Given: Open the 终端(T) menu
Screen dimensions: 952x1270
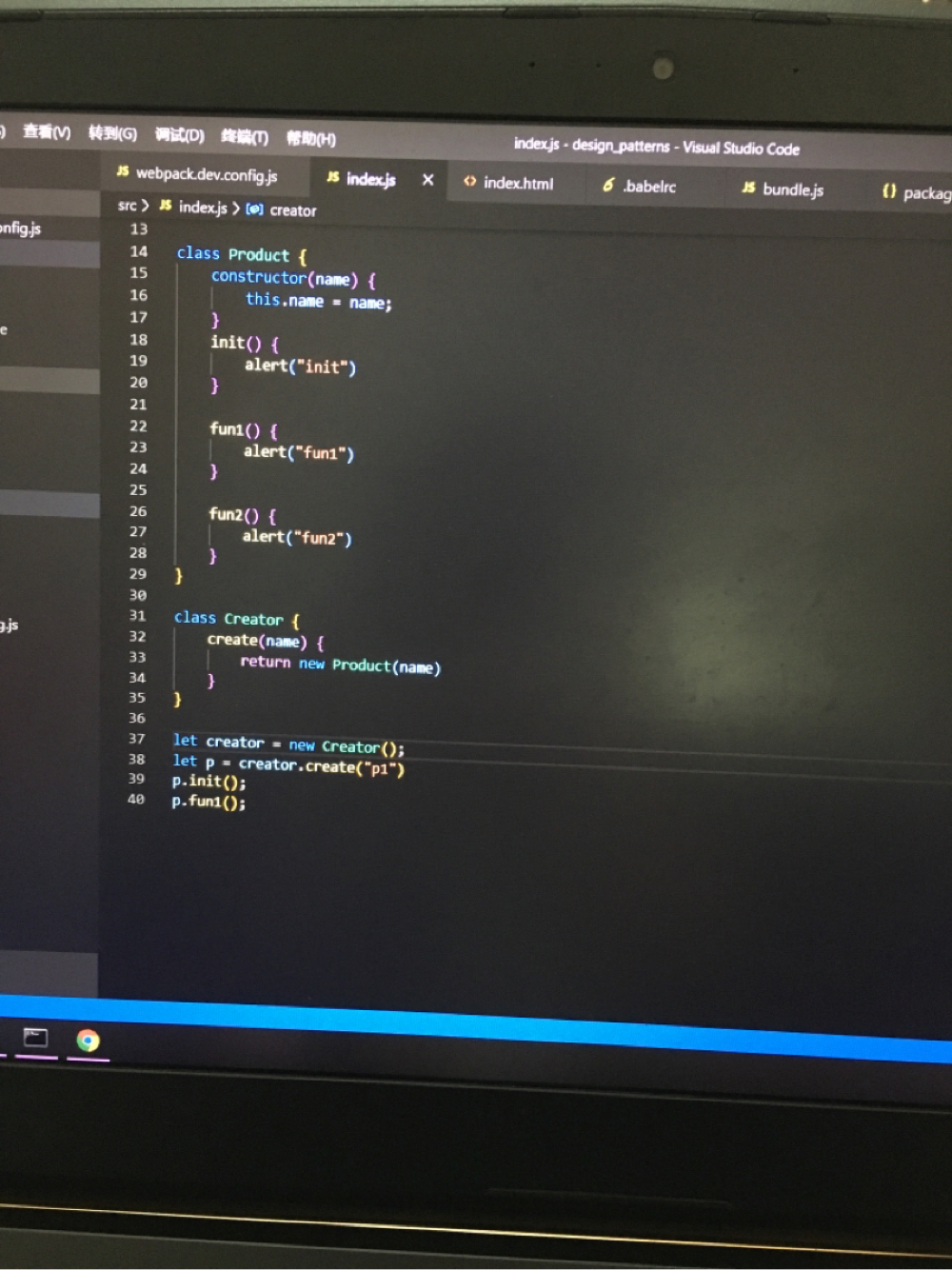Looking at the screenshot, I should (245, 137).
